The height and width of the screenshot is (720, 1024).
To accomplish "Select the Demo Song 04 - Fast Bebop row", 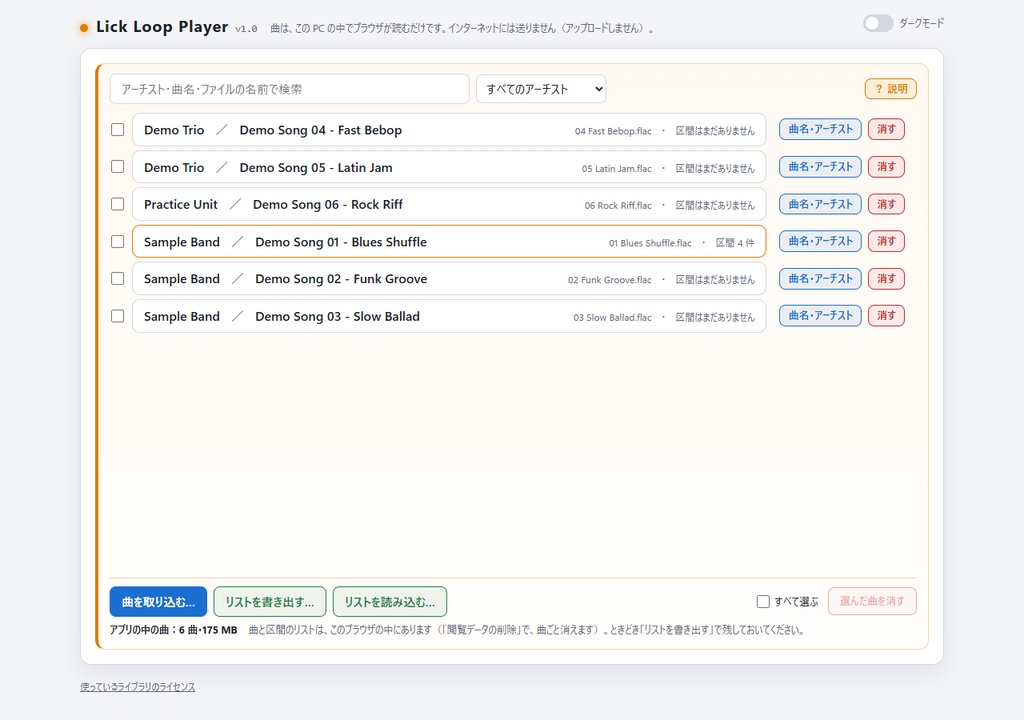I will point(449,130).
